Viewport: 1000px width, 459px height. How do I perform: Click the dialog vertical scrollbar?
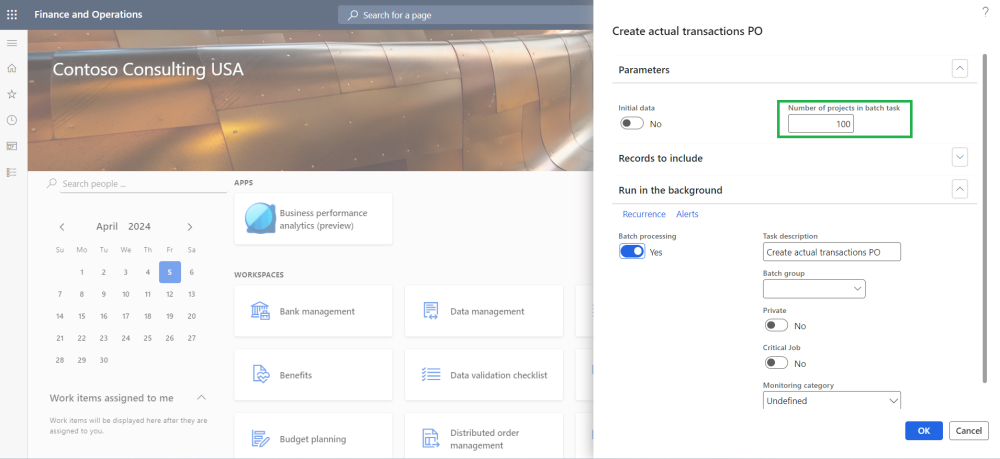click(986, 217)
